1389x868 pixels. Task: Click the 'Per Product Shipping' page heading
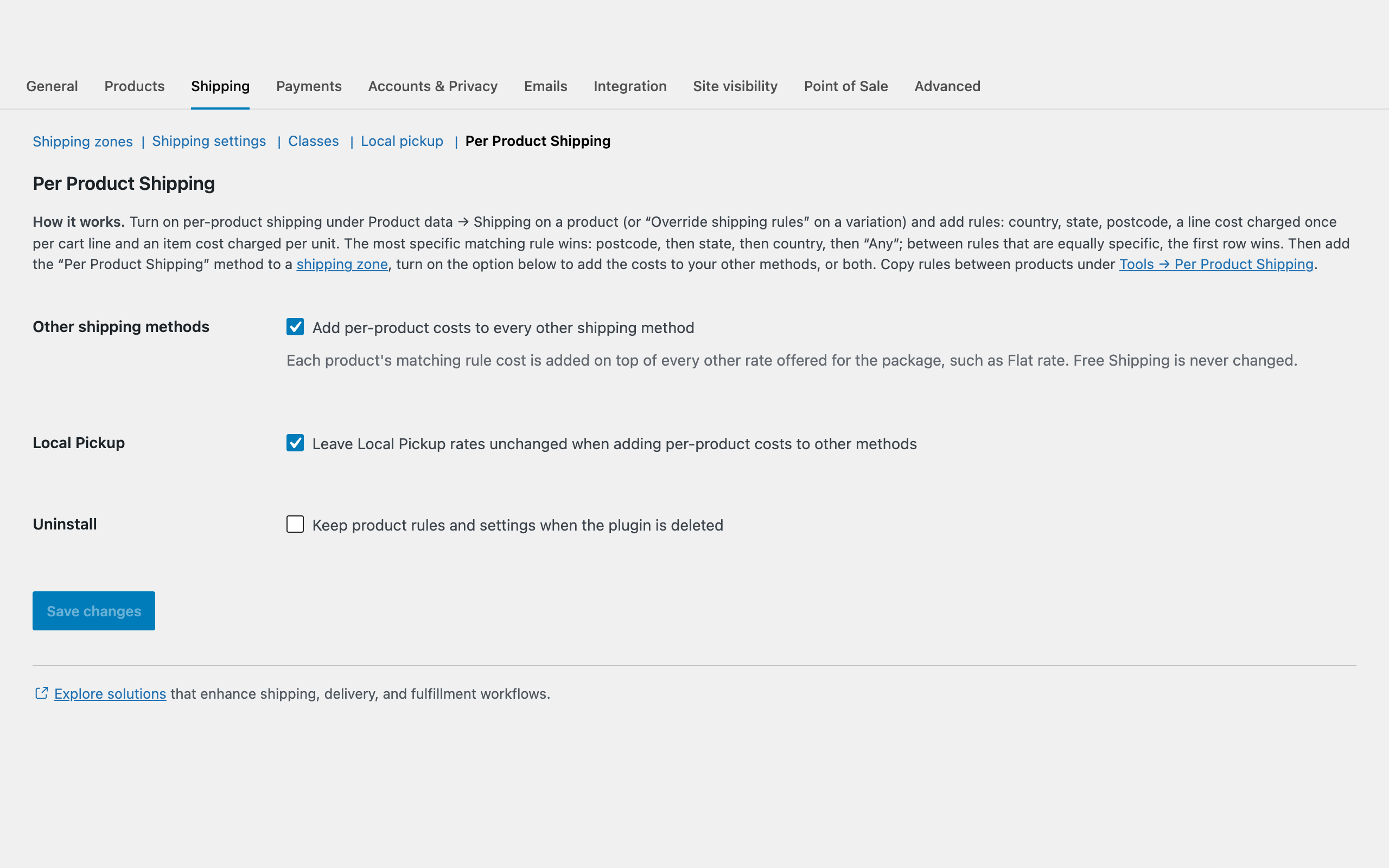tap(124, 184)
